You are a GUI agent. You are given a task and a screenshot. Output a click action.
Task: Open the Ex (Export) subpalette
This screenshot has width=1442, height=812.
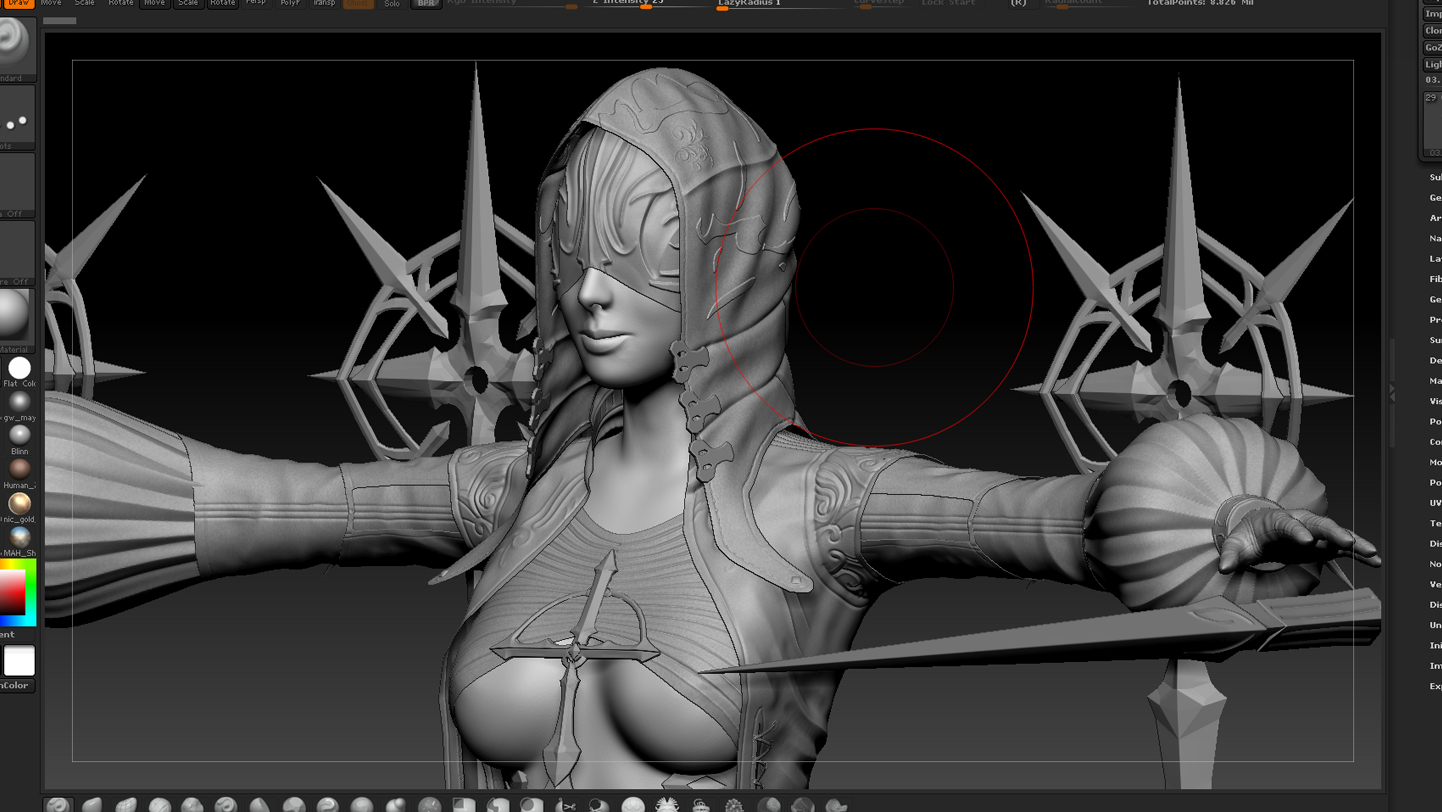click(1435, 686)
